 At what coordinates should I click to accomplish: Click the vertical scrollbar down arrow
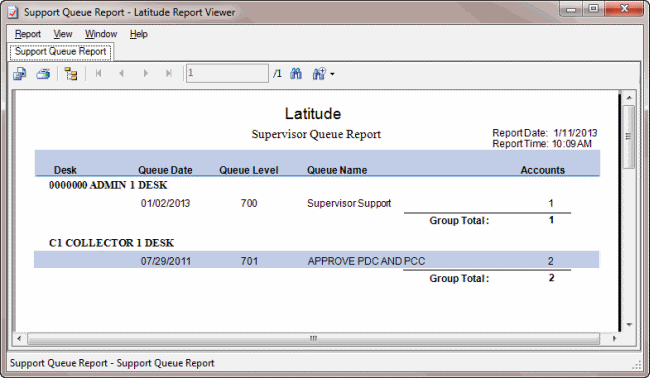629,325
